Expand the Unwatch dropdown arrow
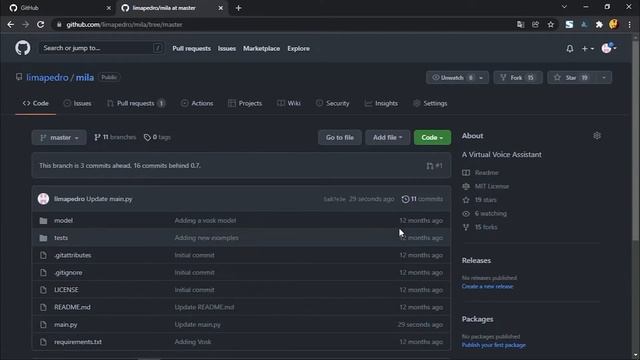640x360 pixels. tap(481, 78)
